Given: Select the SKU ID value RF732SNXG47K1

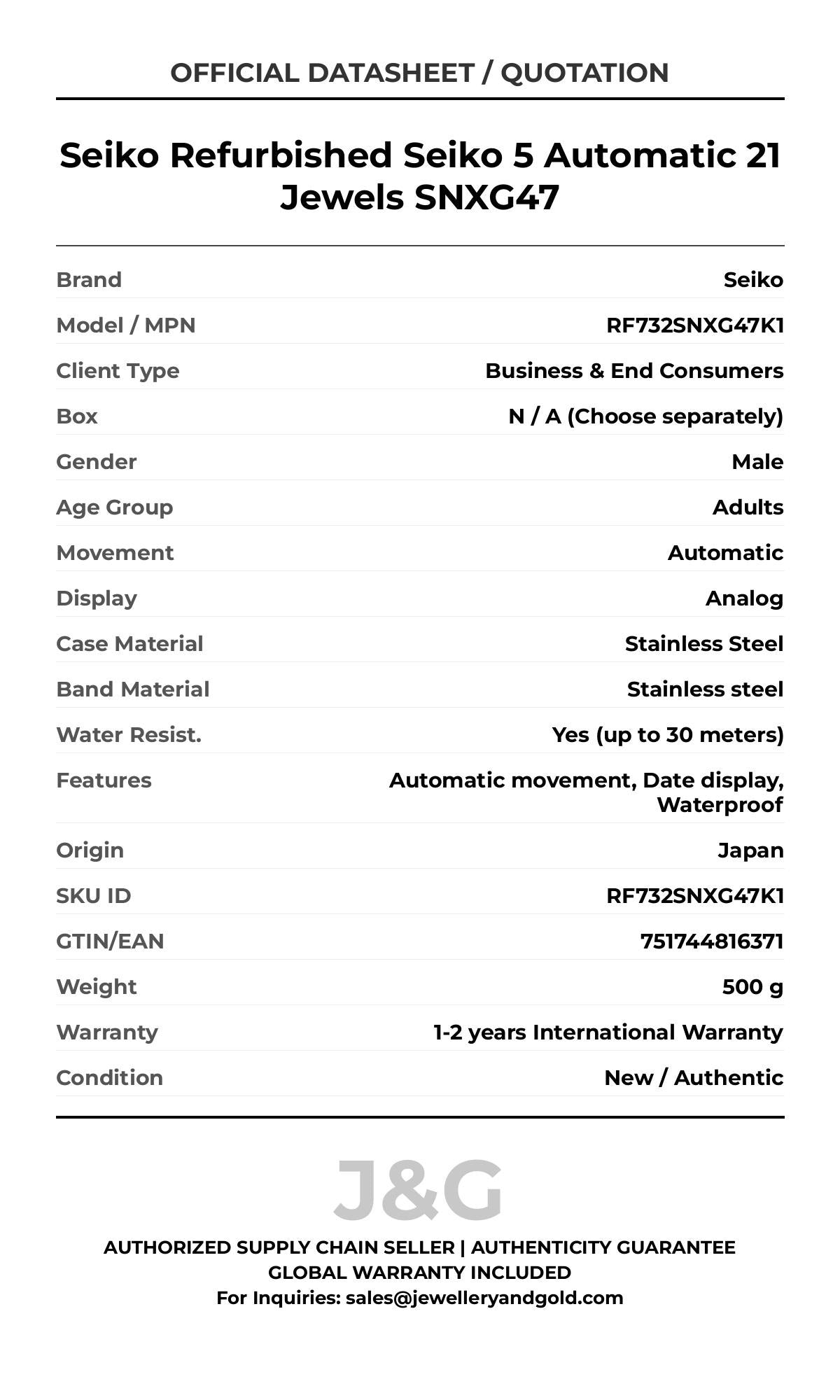Looking at the screenshot, I should point(694,896).
